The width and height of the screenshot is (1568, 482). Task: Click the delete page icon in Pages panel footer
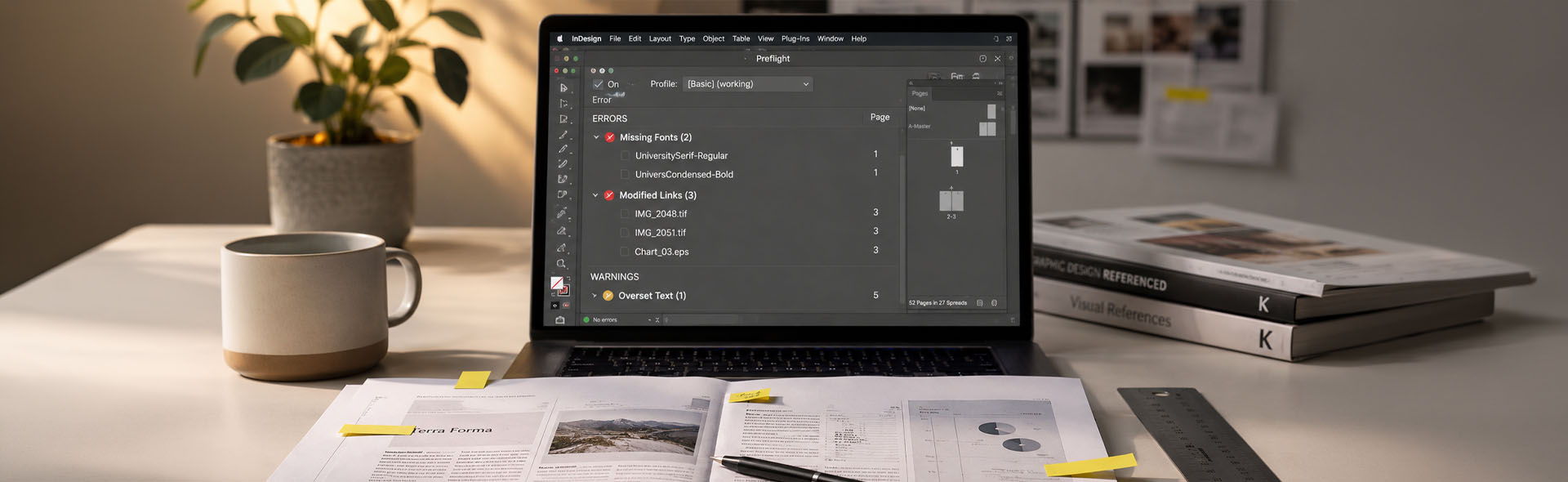[994, 303]
